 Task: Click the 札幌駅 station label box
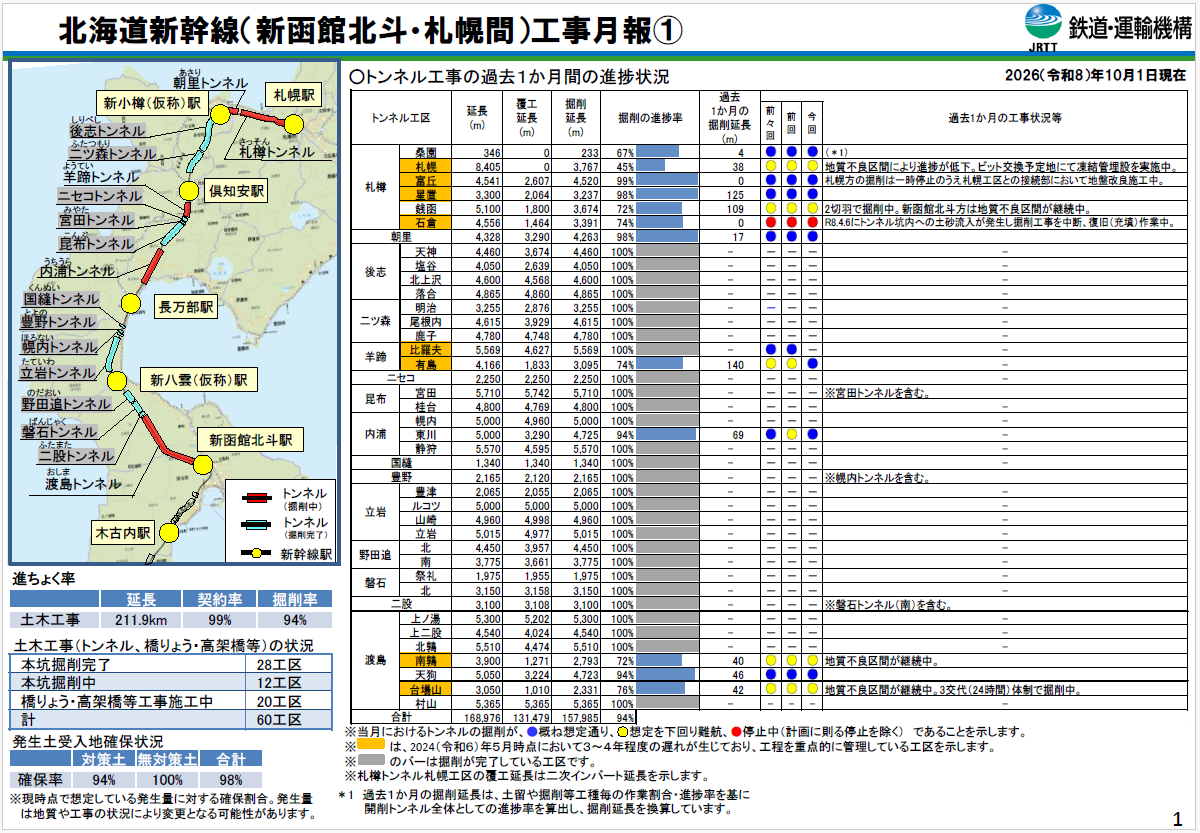pos(293,94)
